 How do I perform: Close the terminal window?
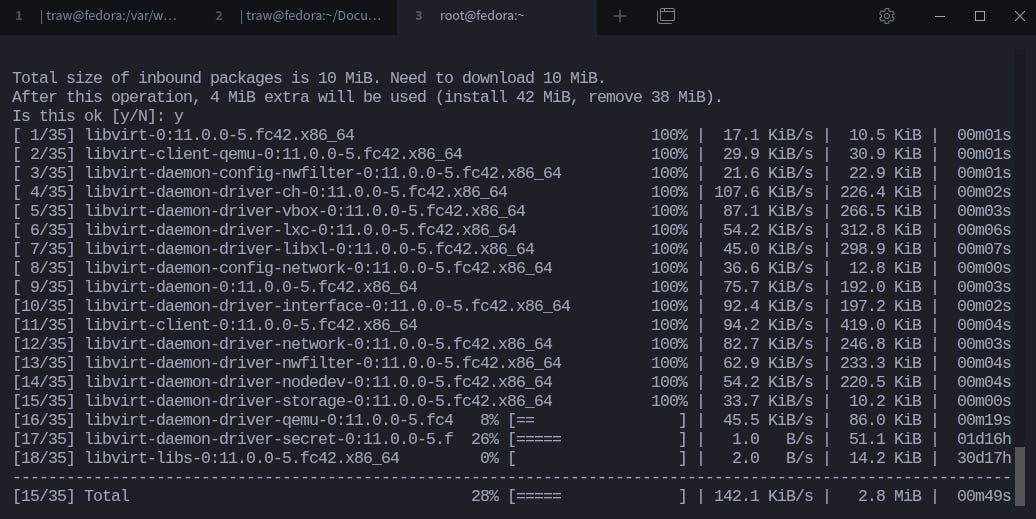pos(1019,16)
